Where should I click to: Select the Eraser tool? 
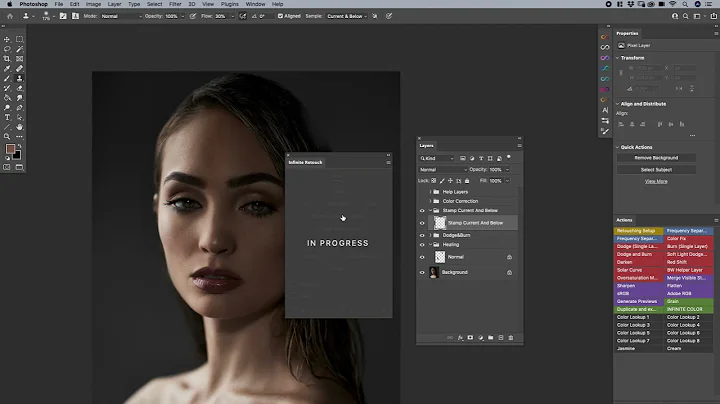pos(19,88)
